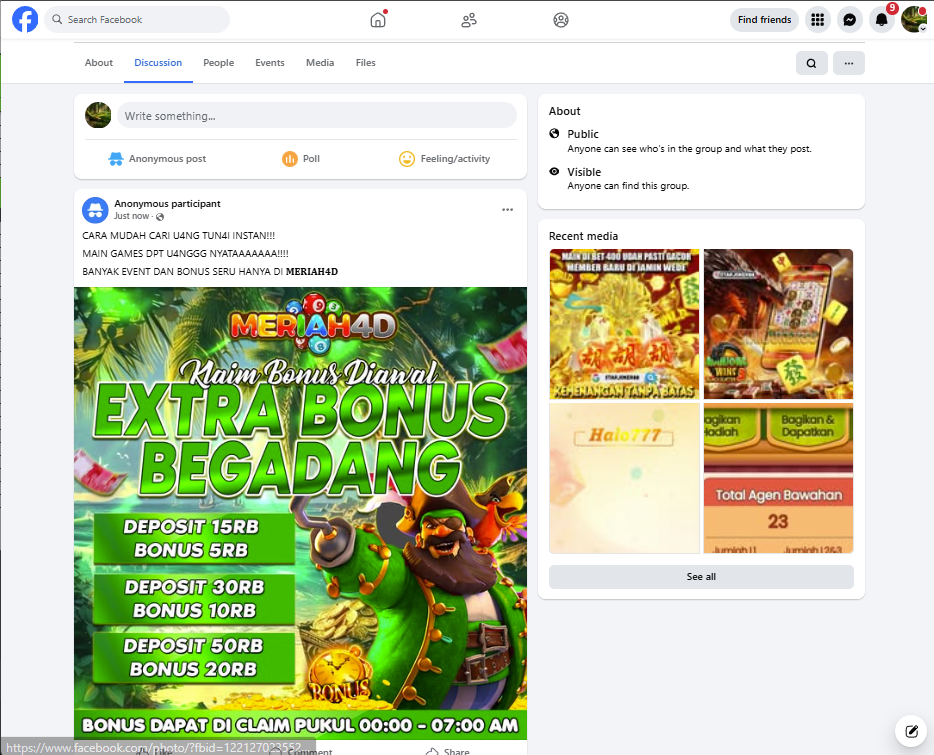
Task: Click the Anonymous participant name
Action: [167, 204]
